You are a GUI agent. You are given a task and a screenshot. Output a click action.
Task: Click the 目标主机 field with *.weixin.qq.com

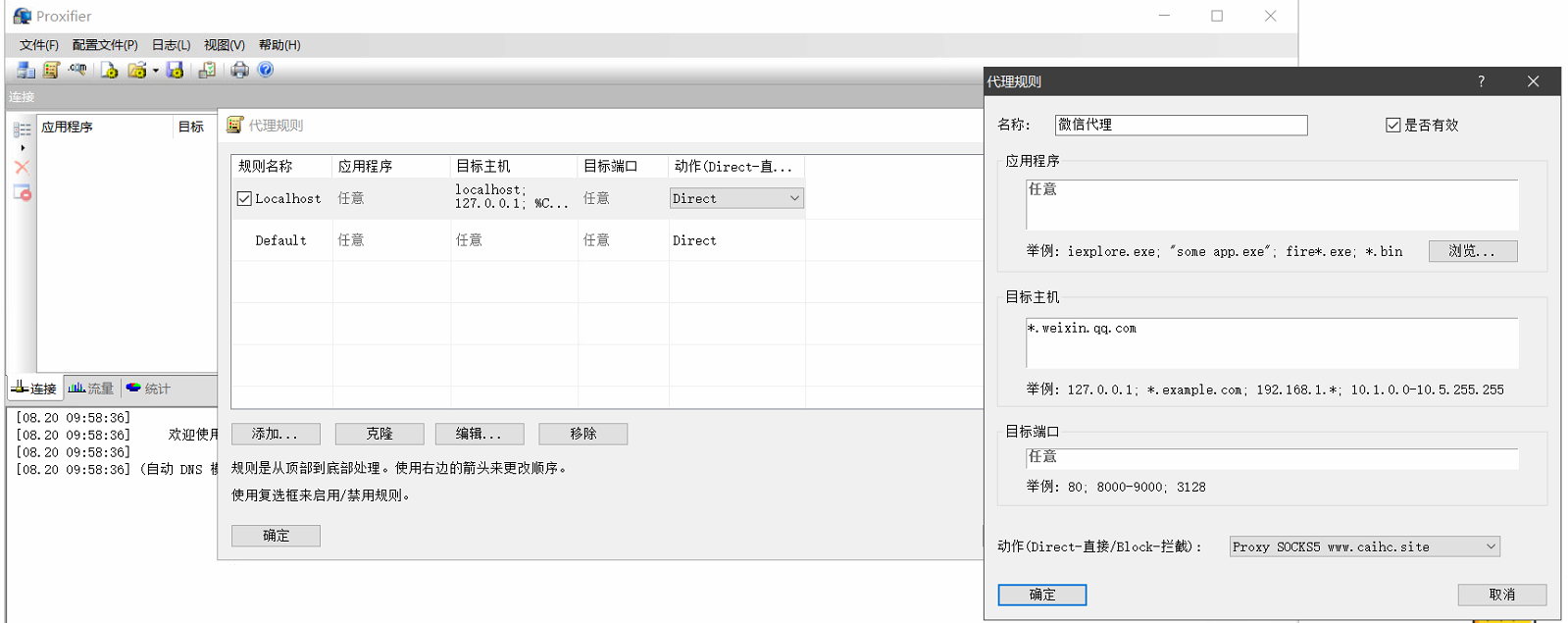pyautogui.click(x=1272, y=343)
